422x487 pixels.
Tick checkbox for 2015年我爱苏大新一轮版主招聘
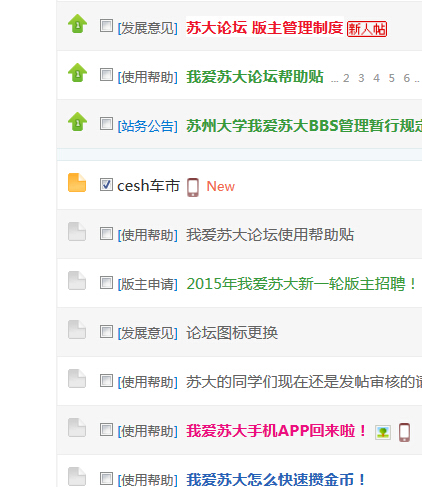click(106, 283)
